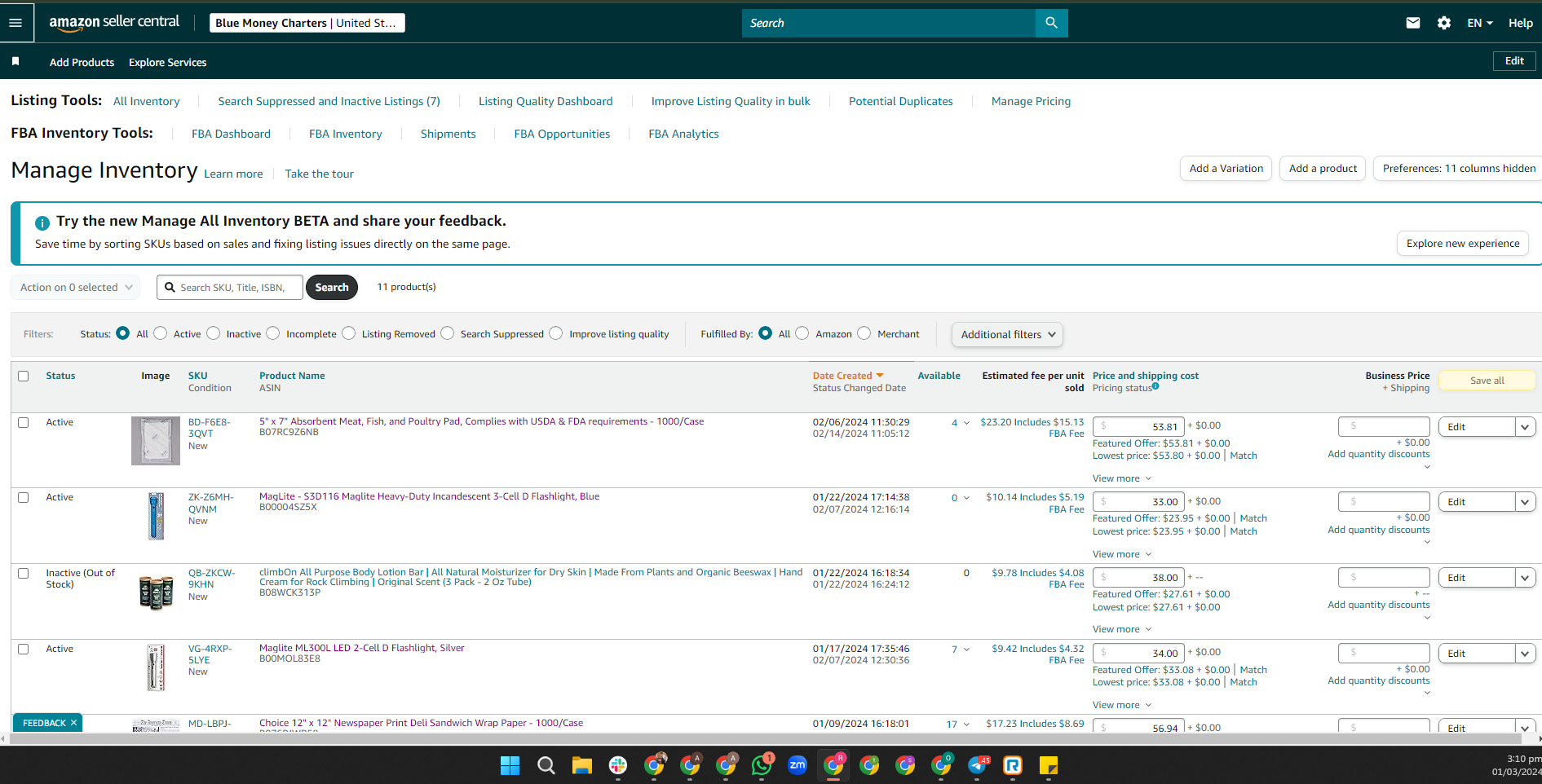Filter Fulfilled By Merchant

[864, 333]
